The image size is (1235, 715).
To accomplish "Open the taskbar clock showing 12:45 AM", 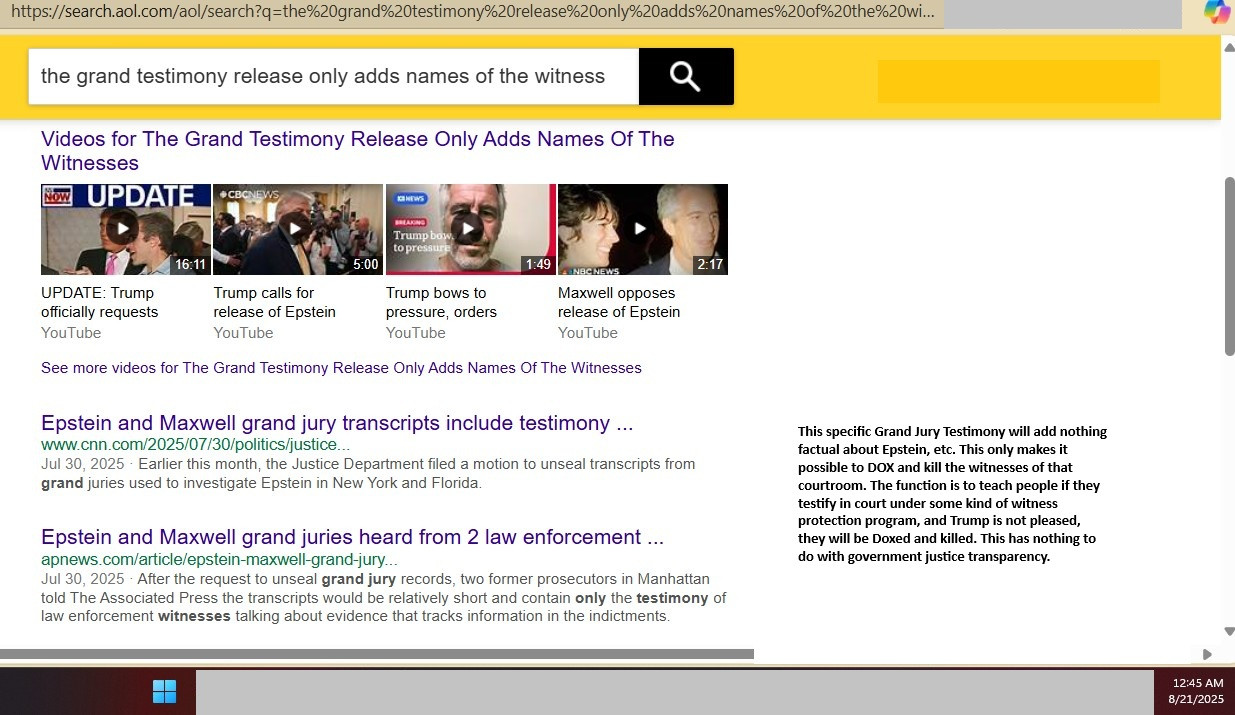I will [x=1196, y=691].
